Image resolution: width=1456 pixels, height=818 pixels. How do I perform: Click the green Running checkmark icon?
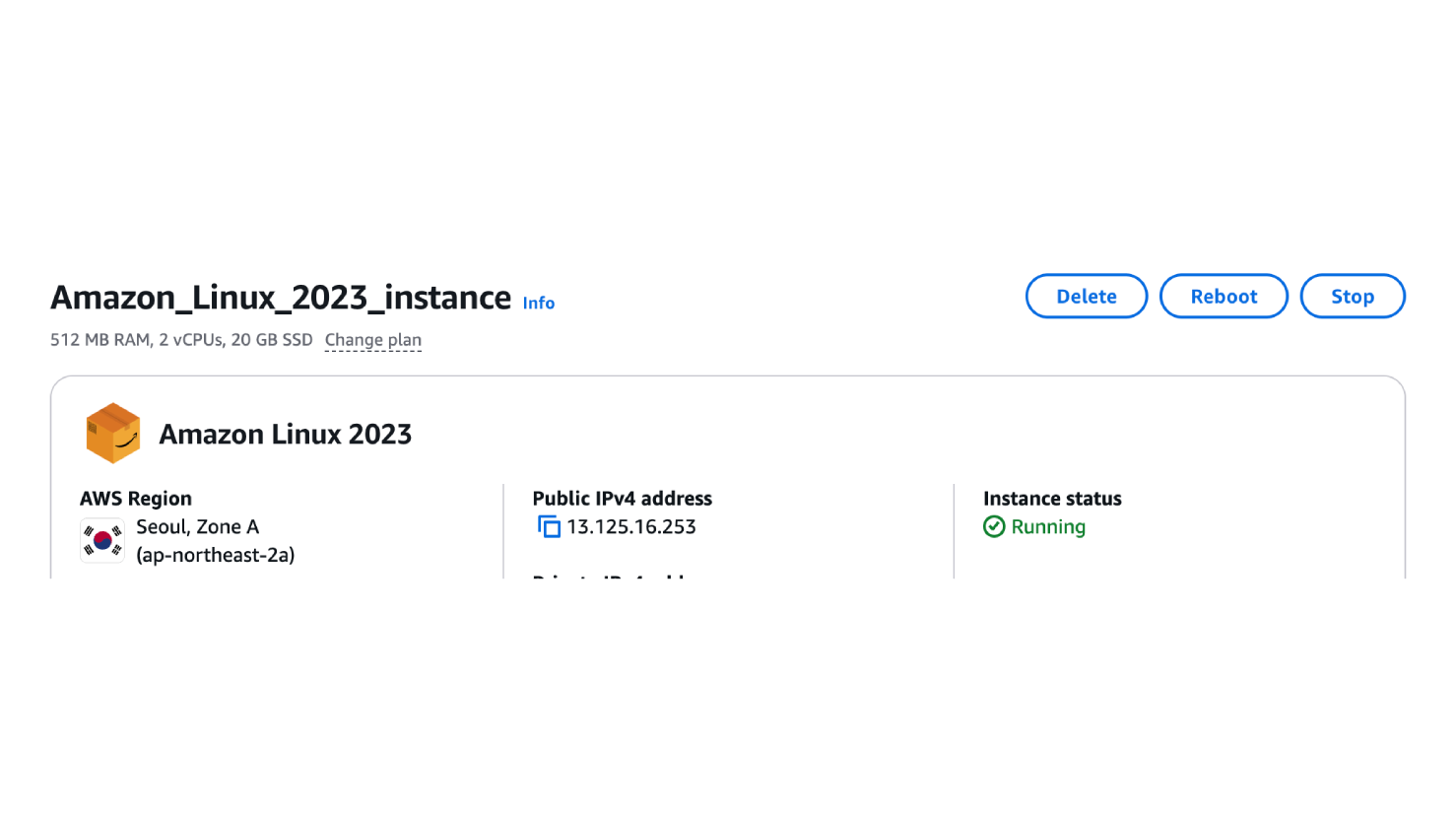point(994,527)
